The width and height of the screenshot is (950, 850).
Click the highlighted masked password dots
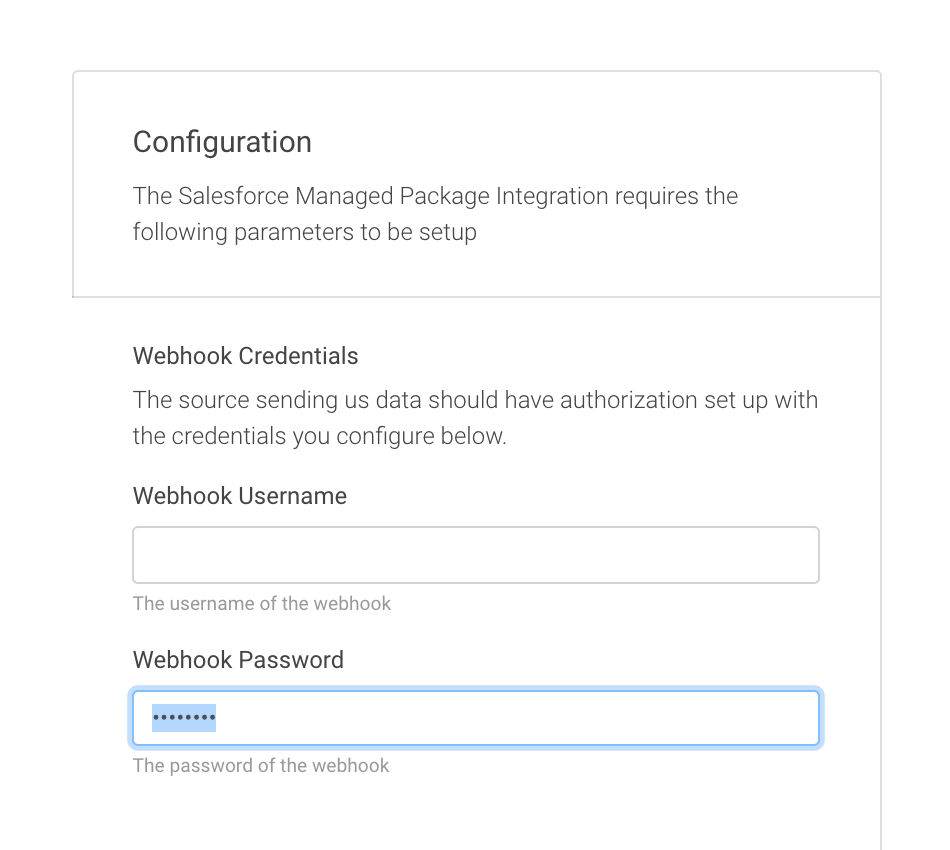pos(184,718)
